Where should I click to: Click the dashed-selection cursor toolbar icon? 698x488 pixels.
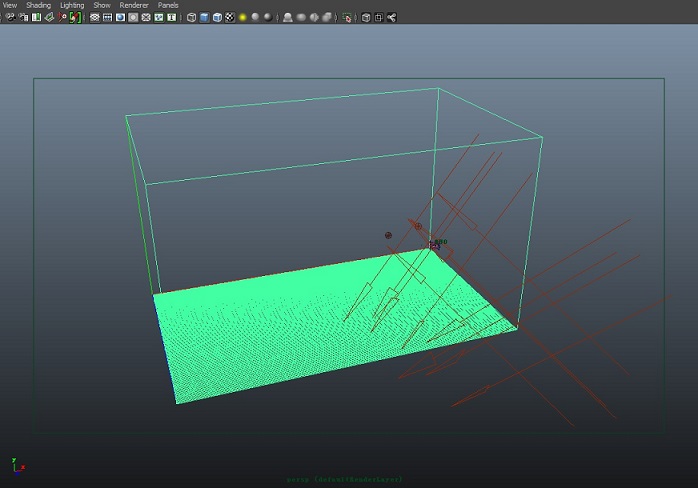click(x=347, y=18)
